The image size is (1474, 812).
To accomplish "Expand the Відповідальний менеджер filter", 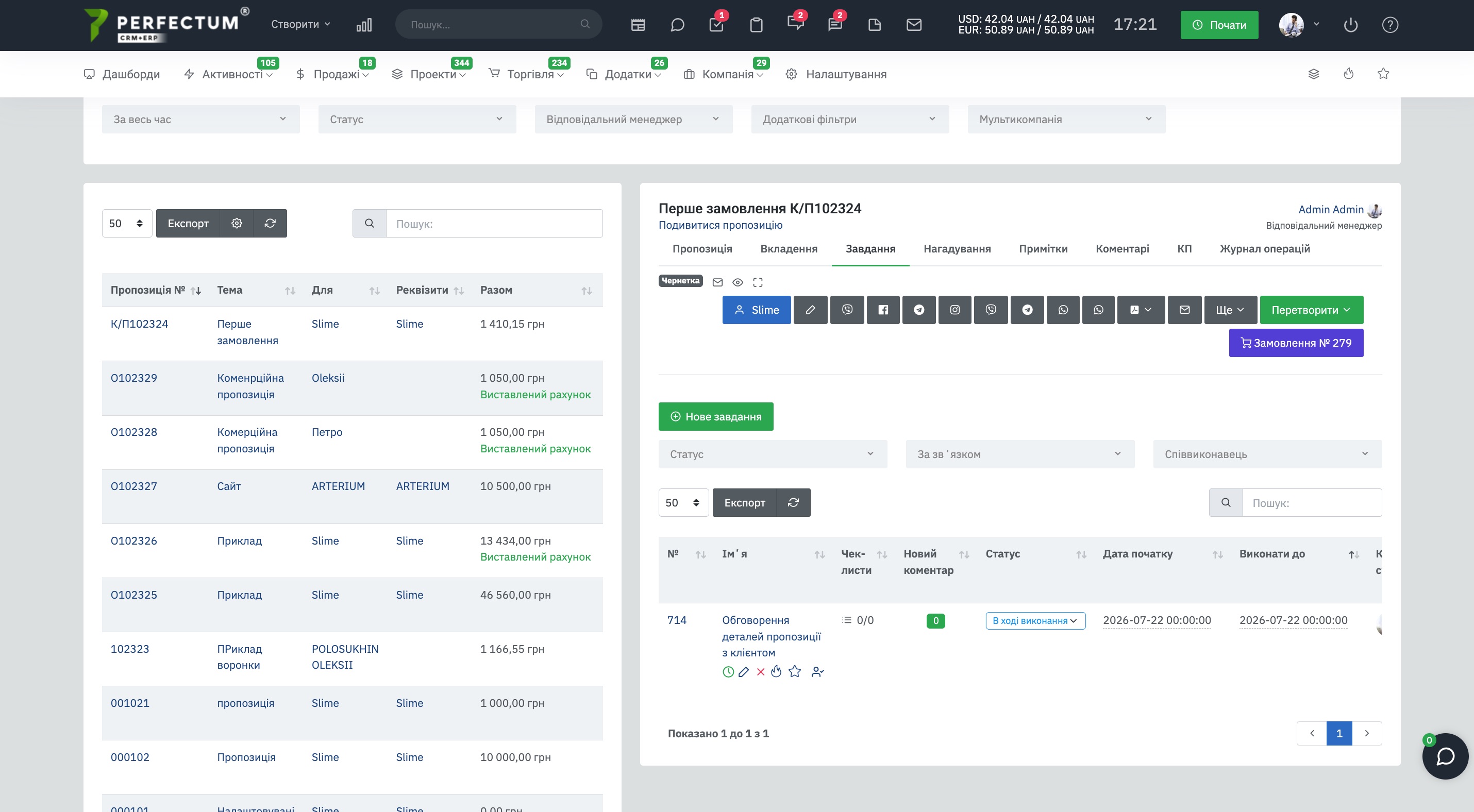I will pyautogui.click(x=633, y=120).
